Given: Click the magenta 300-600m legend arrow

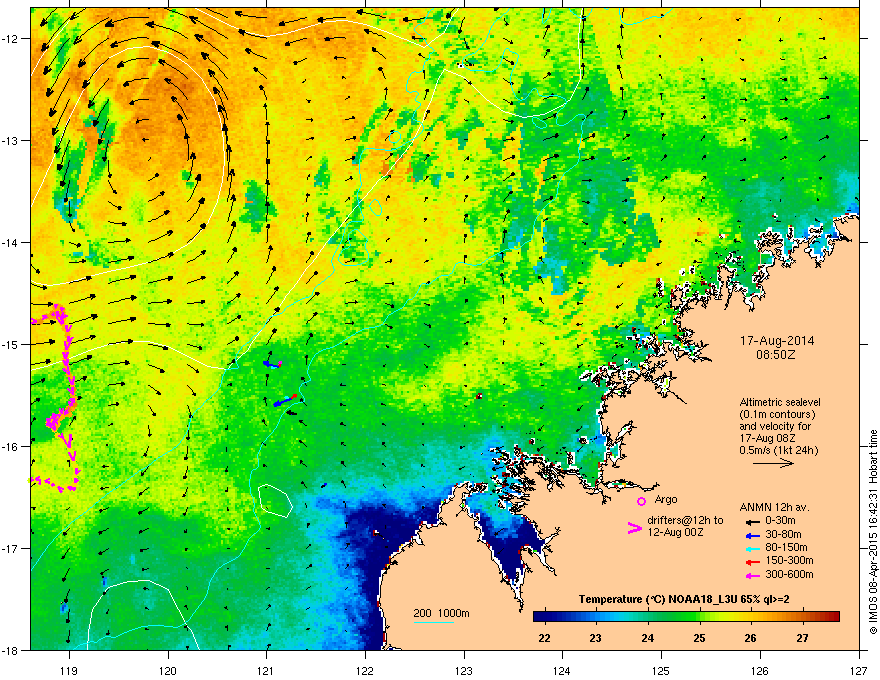Looking at the screenshot, I should coord(752,575).
